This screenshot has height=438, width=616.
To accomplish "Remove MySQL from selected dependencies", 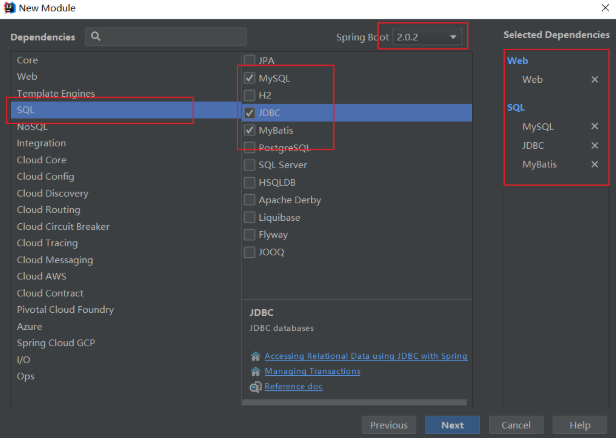I will (x=594, y=126).
